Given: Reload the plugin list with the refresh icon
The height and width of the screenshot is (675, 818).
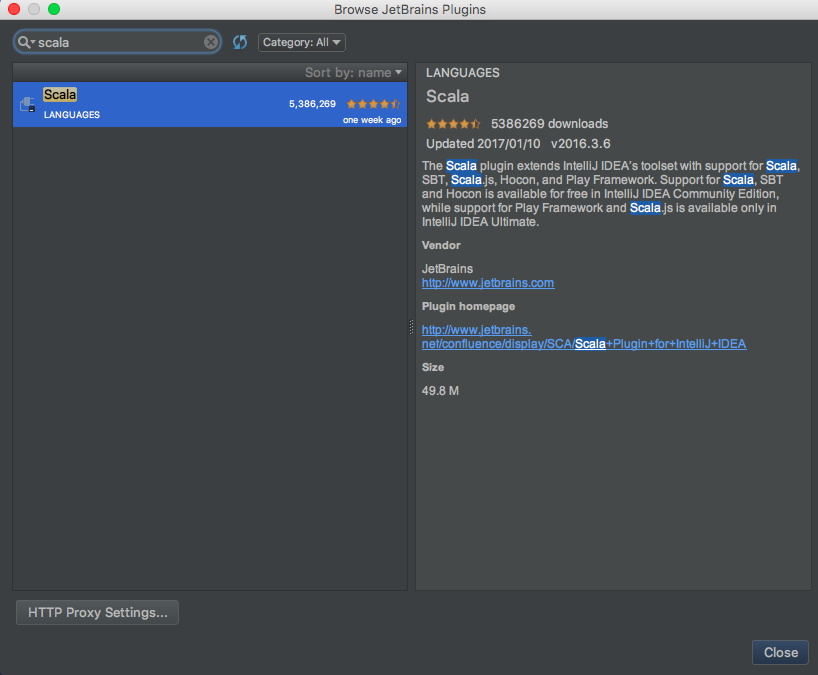Looking at the screenshot, I should click(240, 42).
